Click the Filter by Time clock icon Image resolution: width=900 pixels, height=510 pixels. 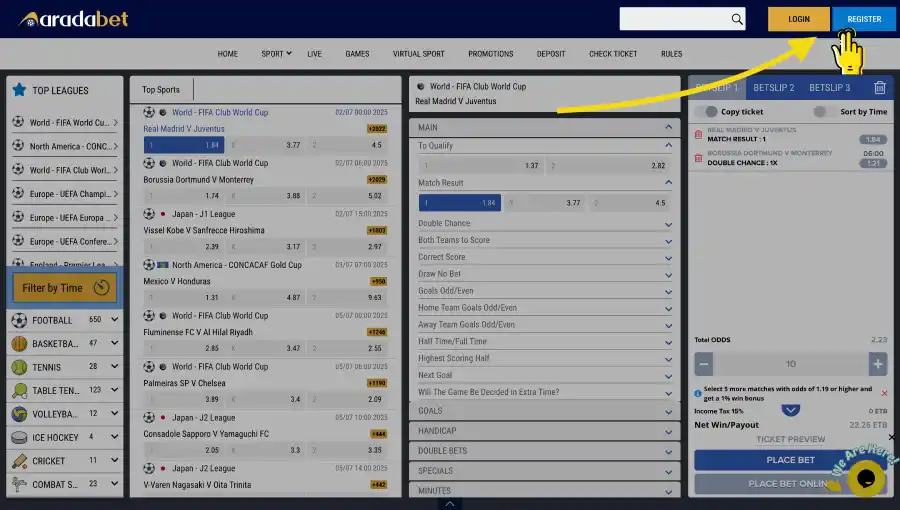click(x=102, y=287)
